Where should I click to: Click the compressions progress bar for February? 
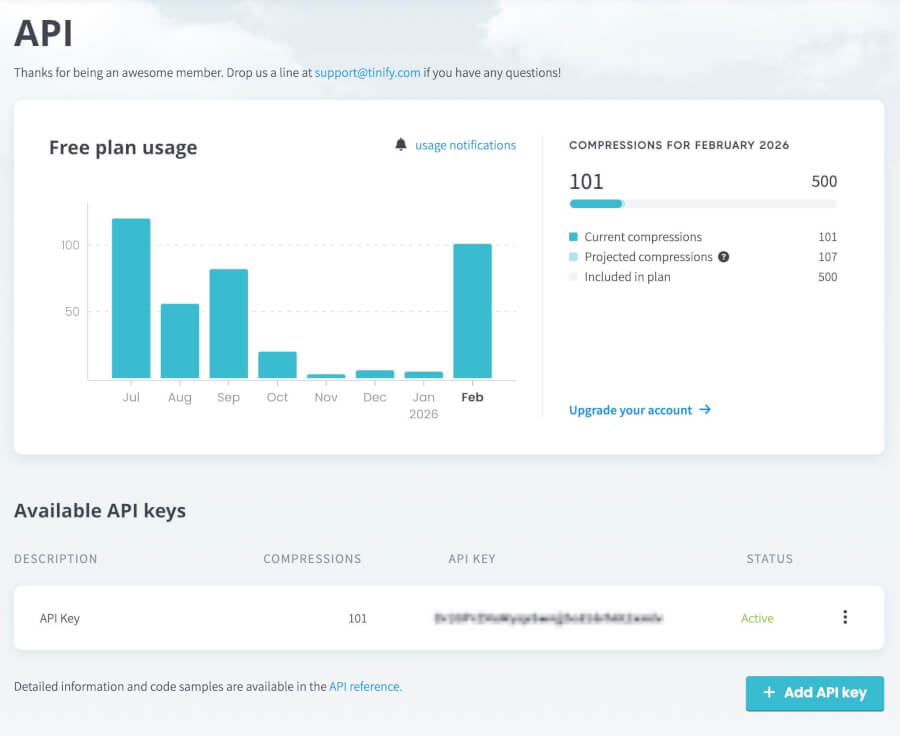[702, 204]
